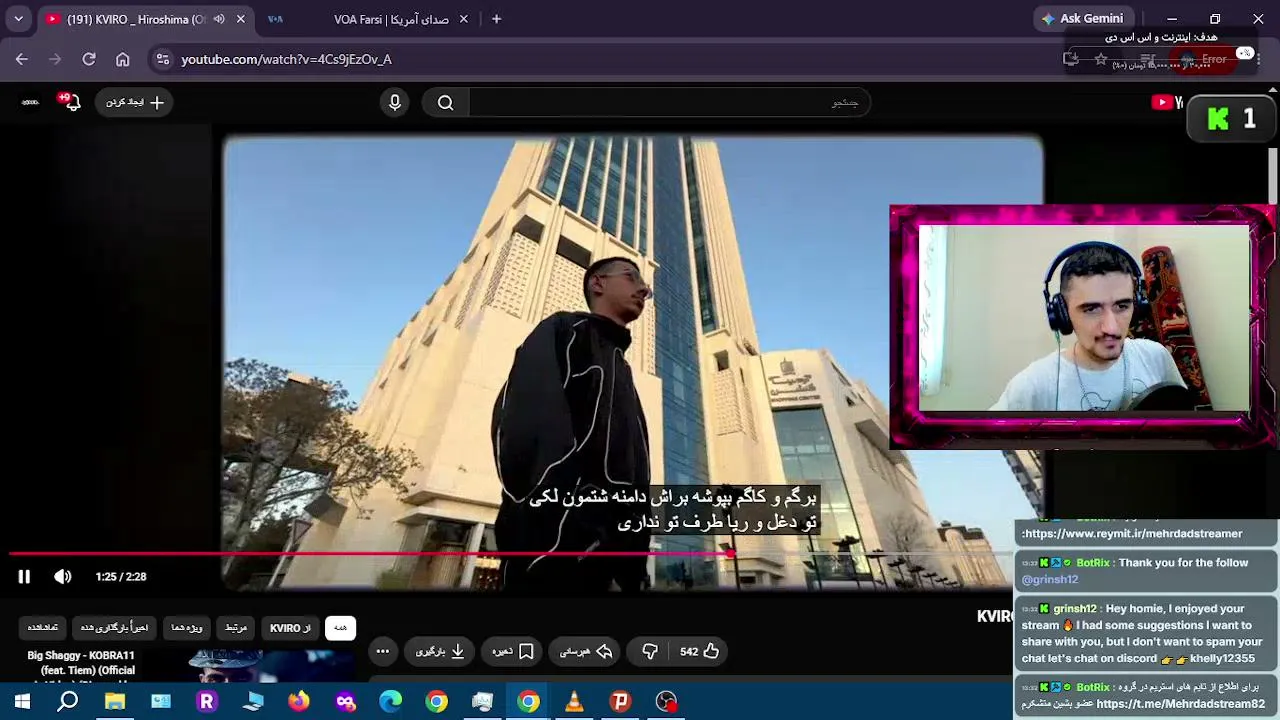Click the @grinsh12 mention in chat

[x=1050, y=579]
